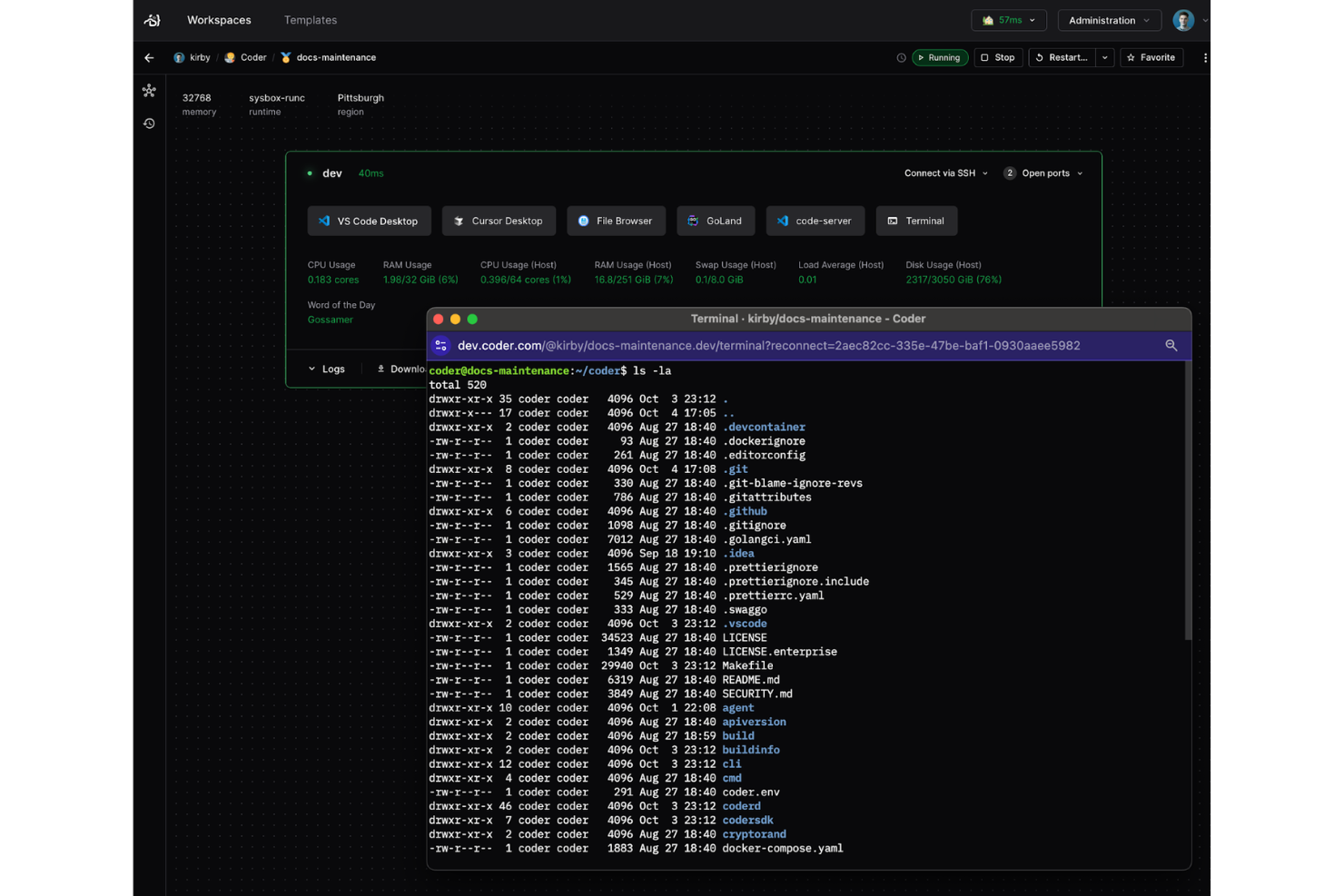1344x896 pixels.
Task: Open the Restart options dropdown chevron
Action: 1105,57
